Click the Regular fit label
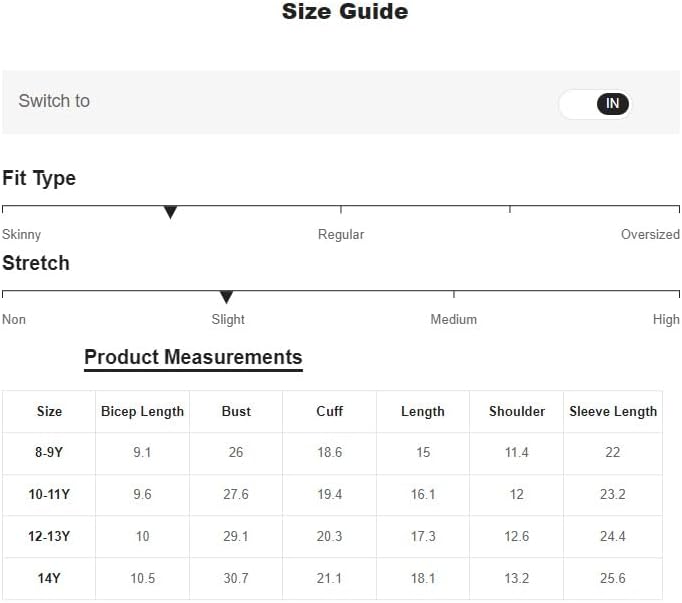The height and width of the screenshot is (603, 682). 341,234
